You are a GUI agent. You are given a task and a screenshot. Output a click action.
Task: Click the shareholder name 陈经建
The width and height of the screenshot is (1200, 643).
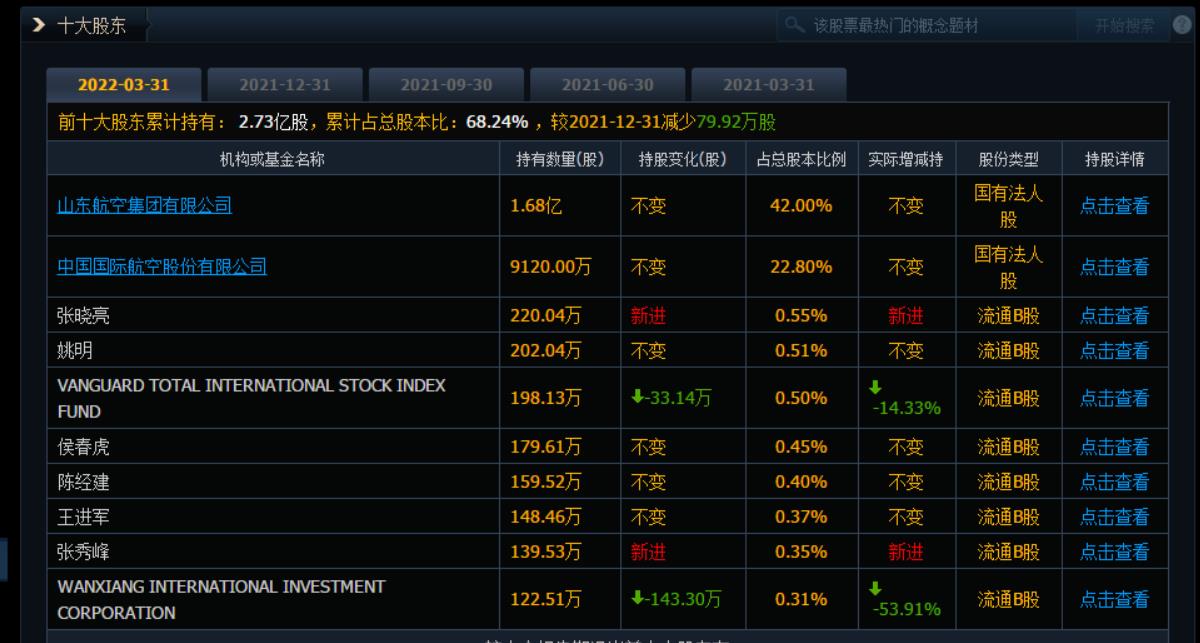click(x=83, y=482)
